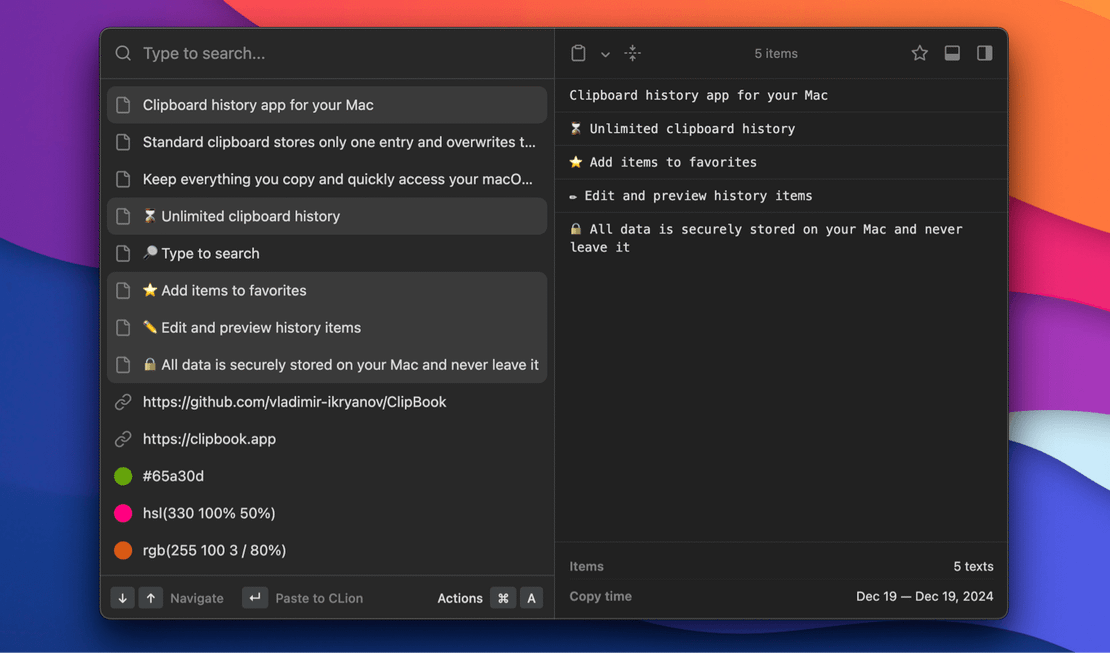The image size is (1110, 653).
Task: Click the command key symbol in footer
Action: click(x=503, y=598)
